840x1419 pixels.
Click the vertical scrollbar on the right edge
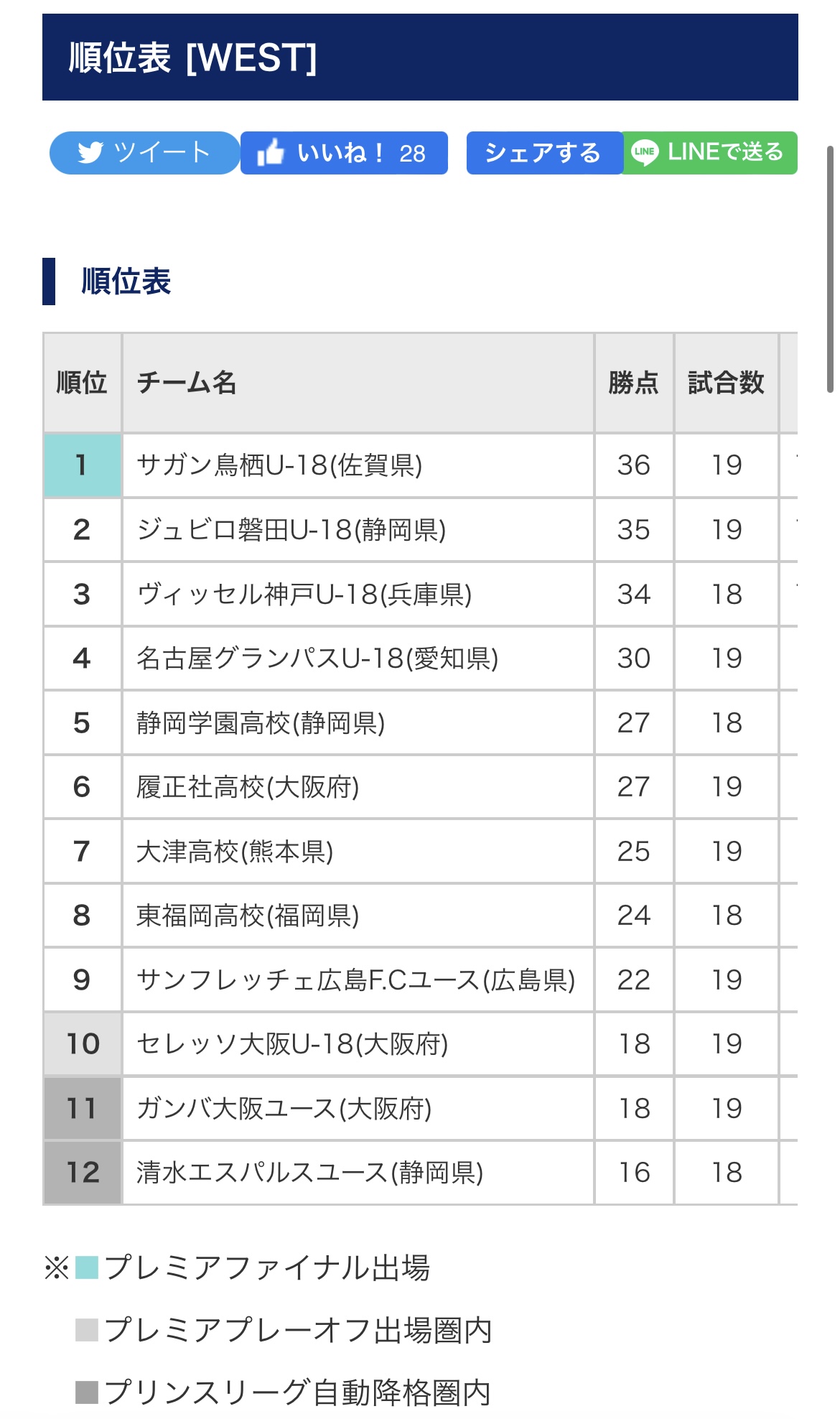click(830, 269)
